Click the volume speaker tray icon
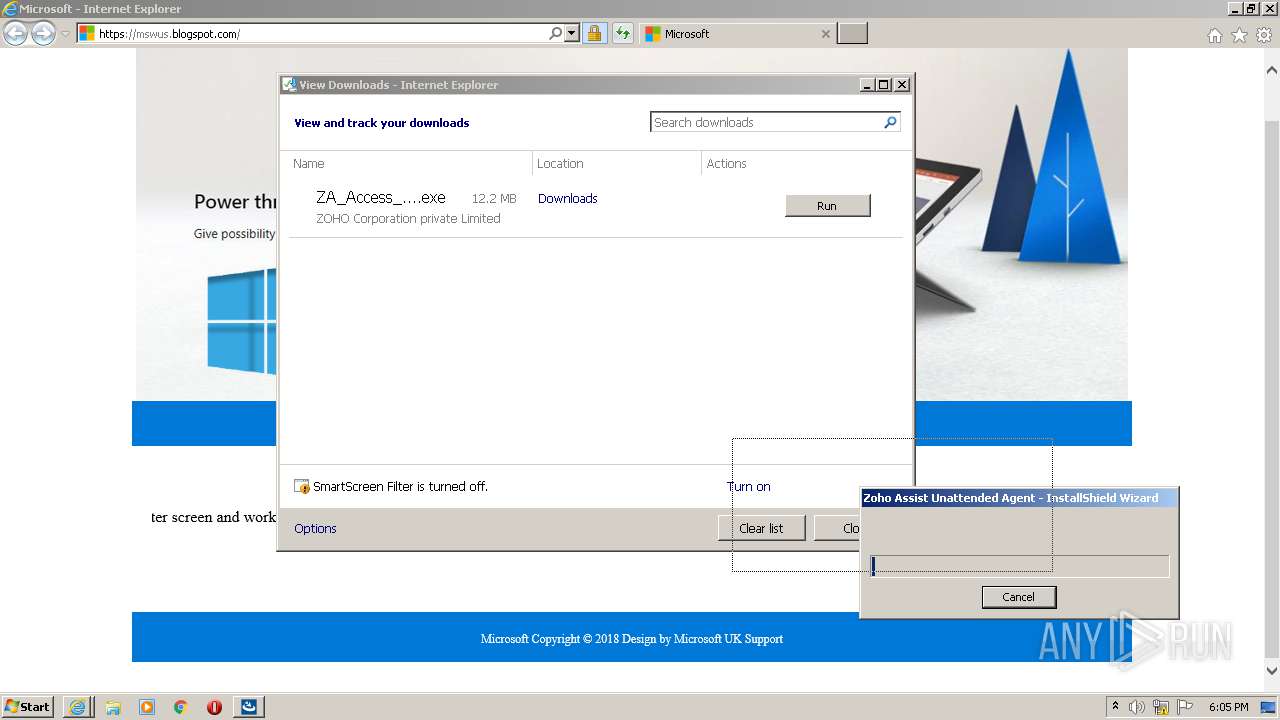Viewport: 1280px width, 720px height. (1137, 706)
